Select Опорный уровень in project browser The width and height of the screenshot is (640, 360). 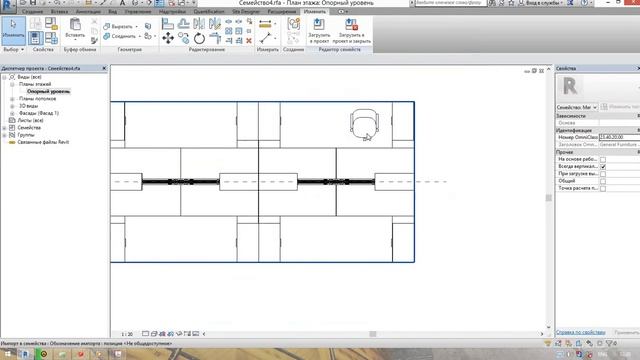(49, 91)
